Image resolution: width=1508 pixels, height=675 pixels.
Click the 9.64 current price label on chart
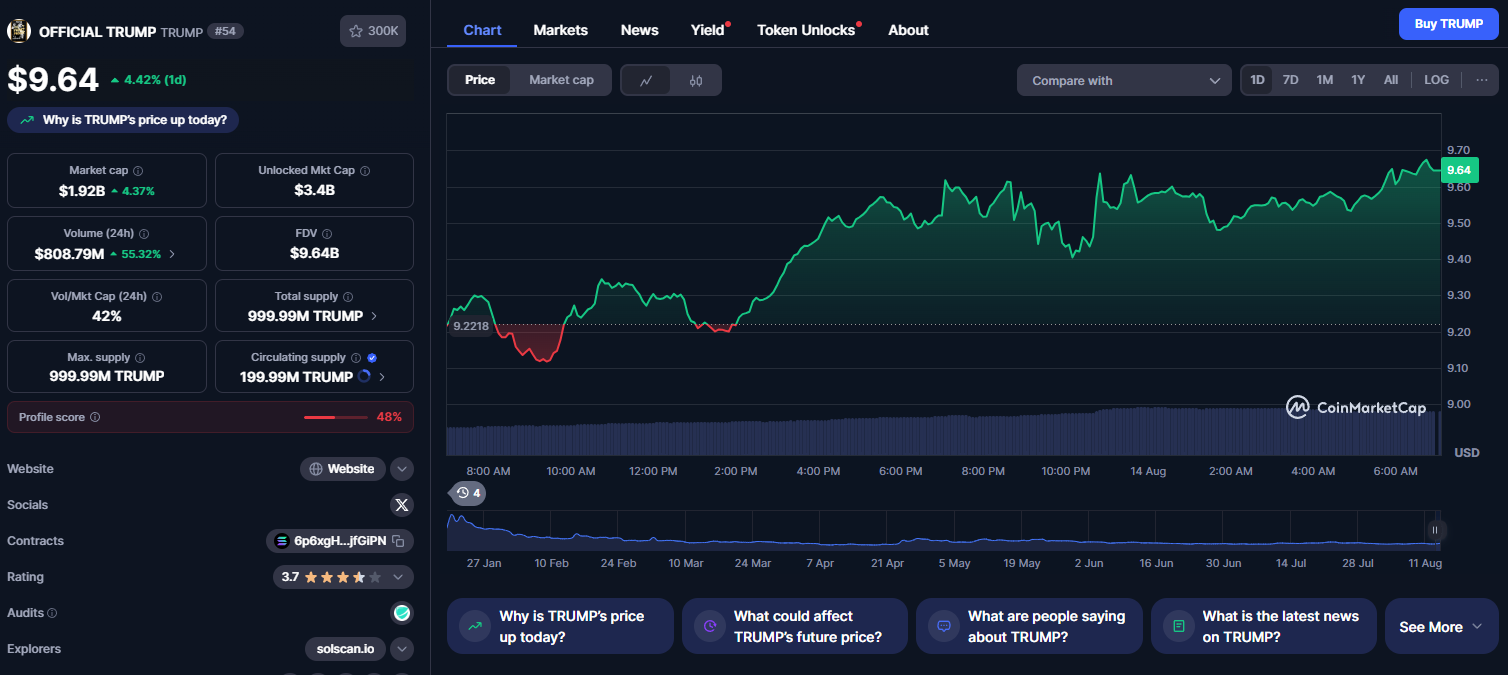click(x=1459, y=170)
